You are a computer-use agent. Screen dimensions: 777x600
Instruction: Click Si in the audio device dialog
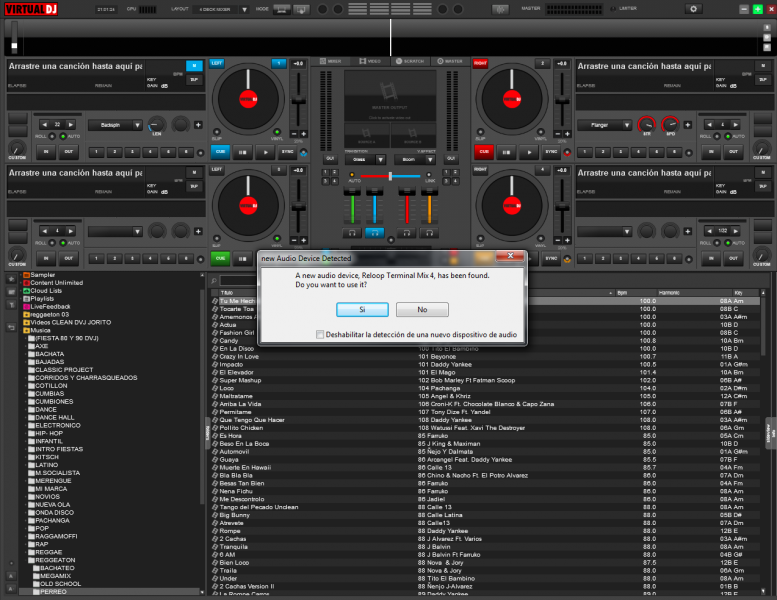point(362,309)
